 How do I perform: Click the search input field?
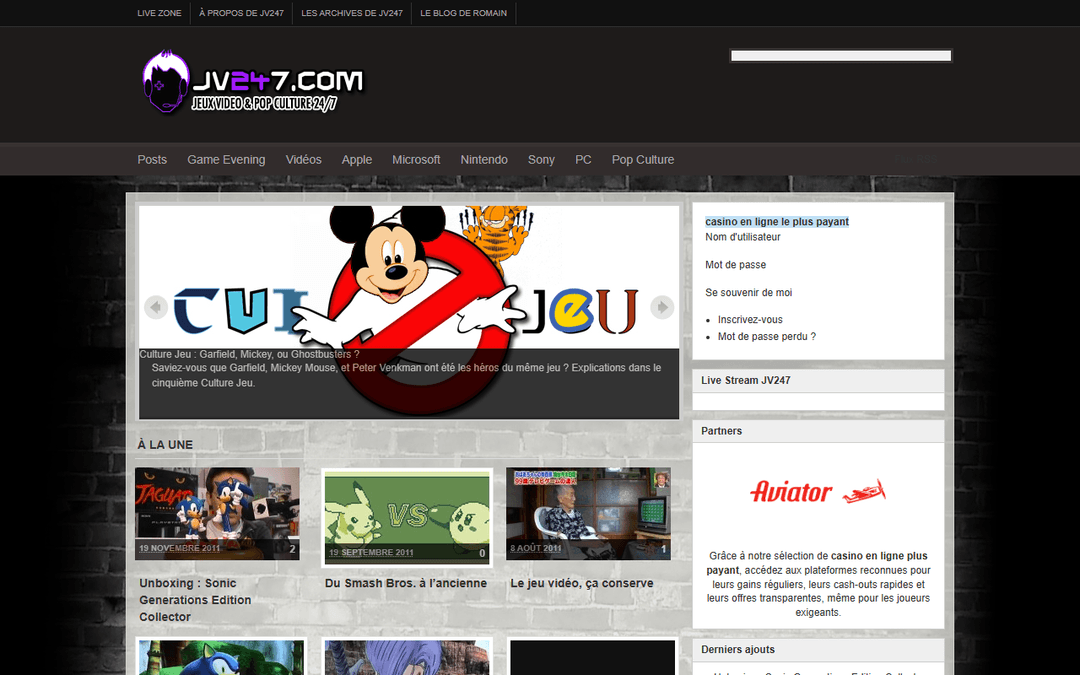[x=841, y=56]
